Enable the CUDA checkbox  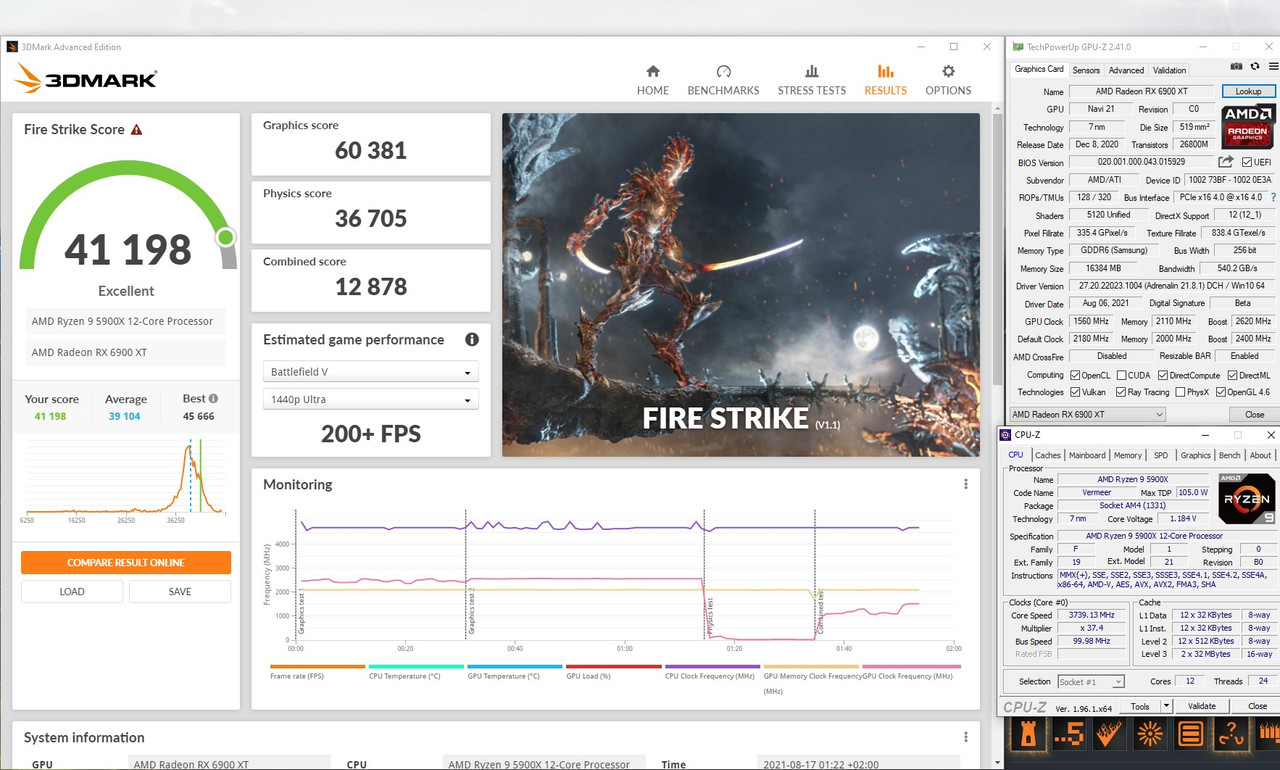point(1123,375)
